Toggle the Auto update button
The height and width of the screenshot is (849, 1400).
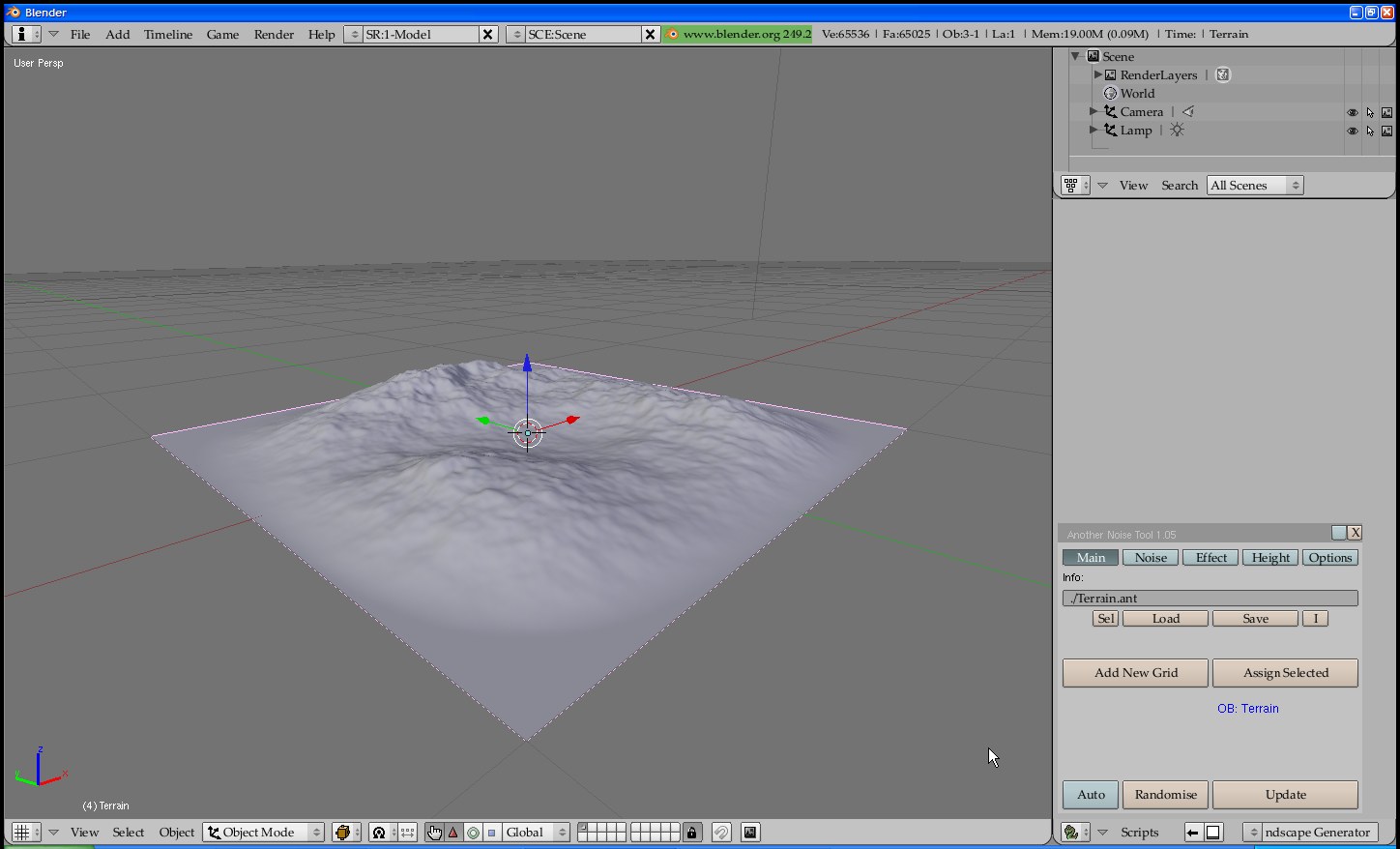click(x=1091, y=795)
